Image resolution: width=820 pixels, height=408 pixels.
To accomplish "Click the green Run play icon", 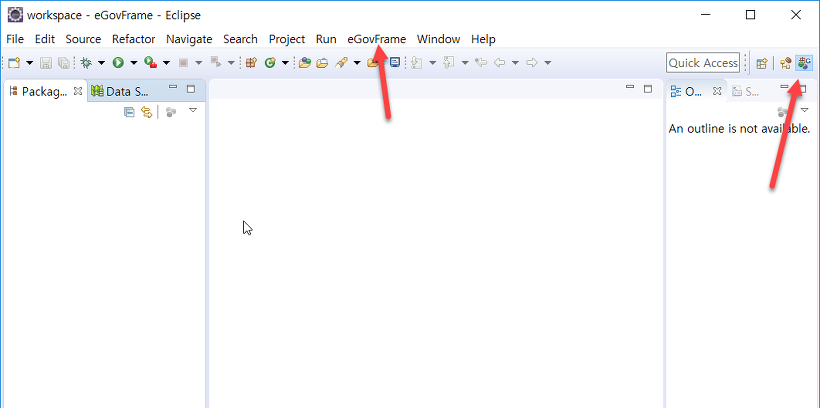I will pos(118,63).
